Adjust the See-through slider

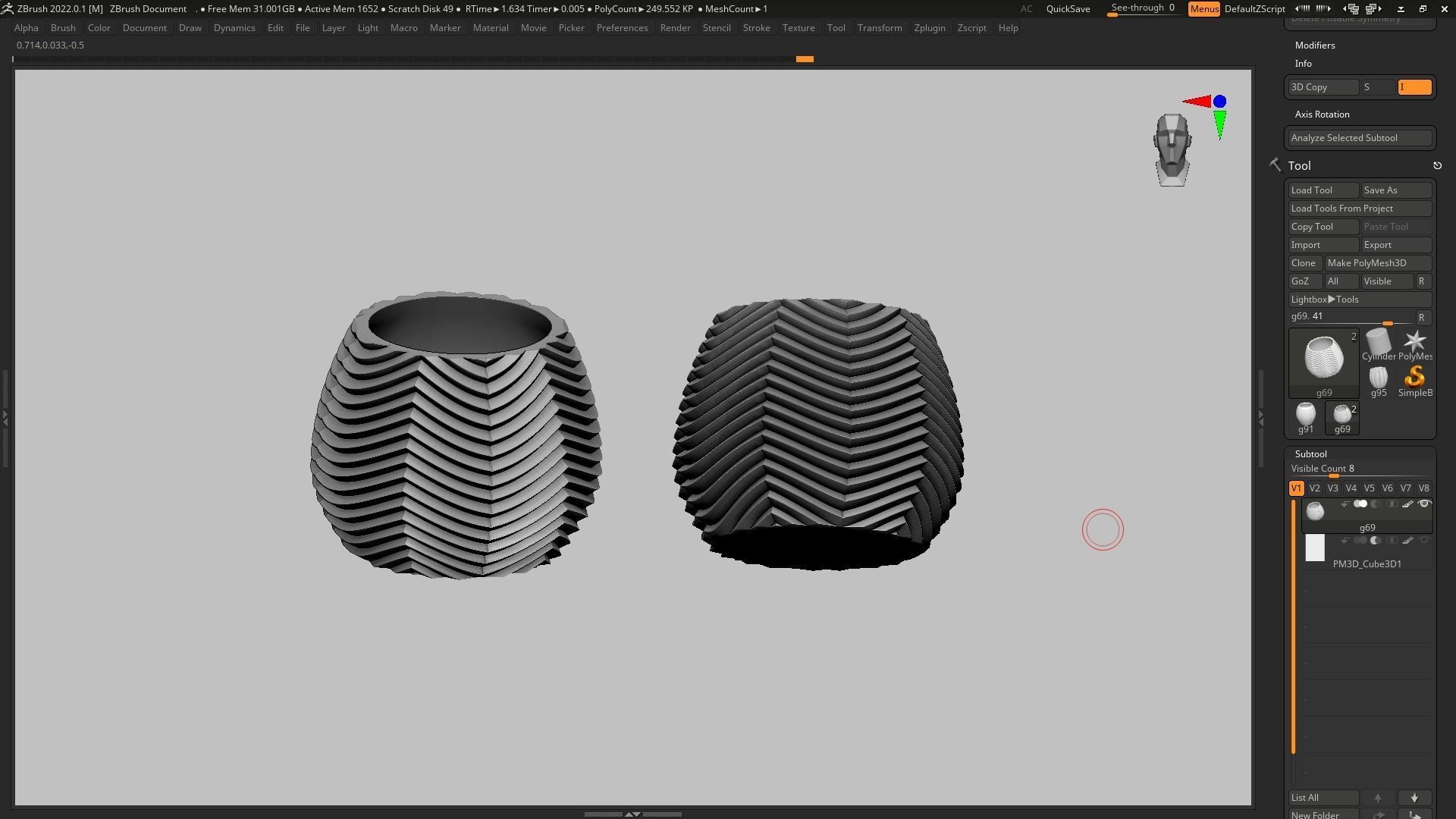1144,9
